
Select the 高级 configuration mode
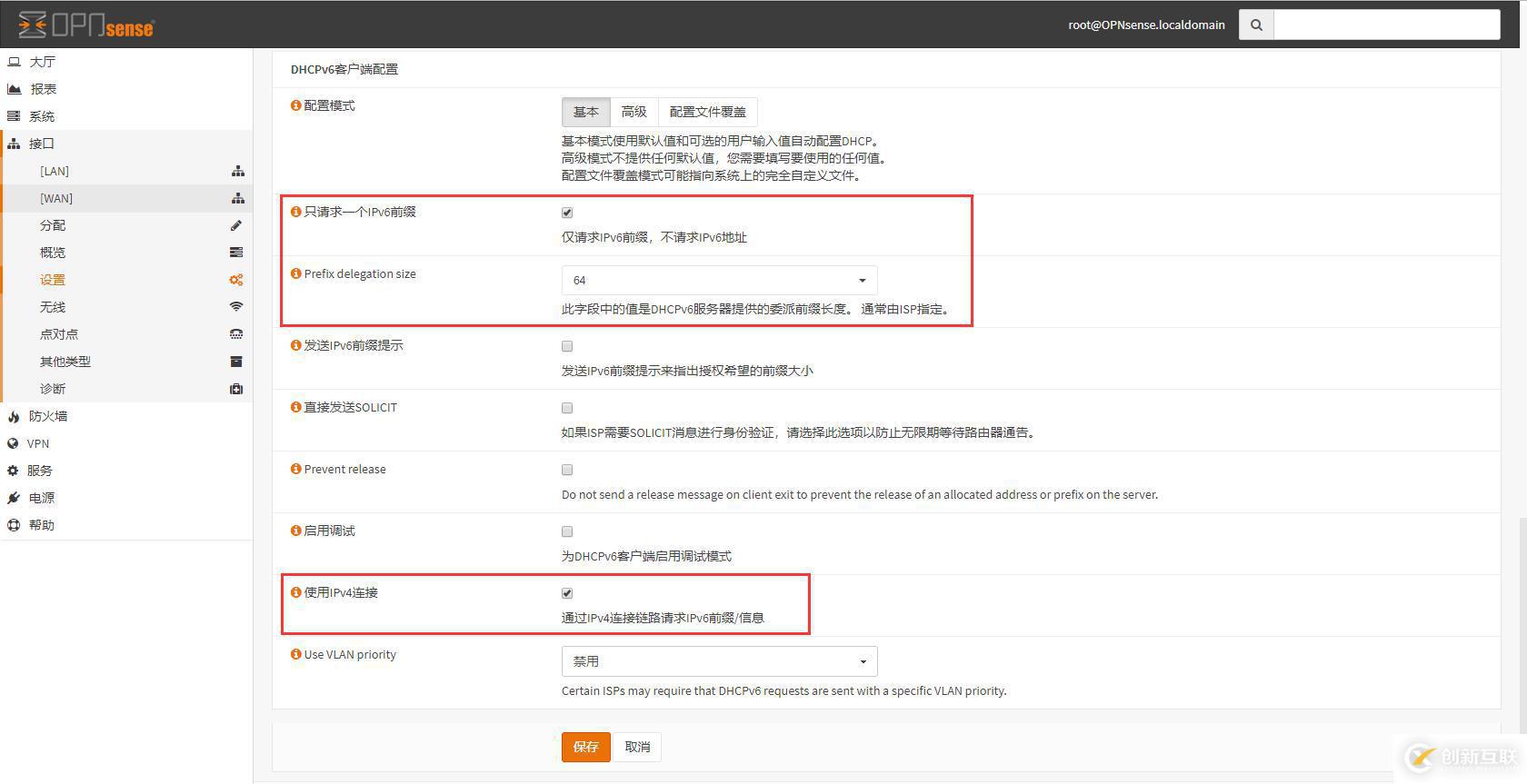pos(634,112)
